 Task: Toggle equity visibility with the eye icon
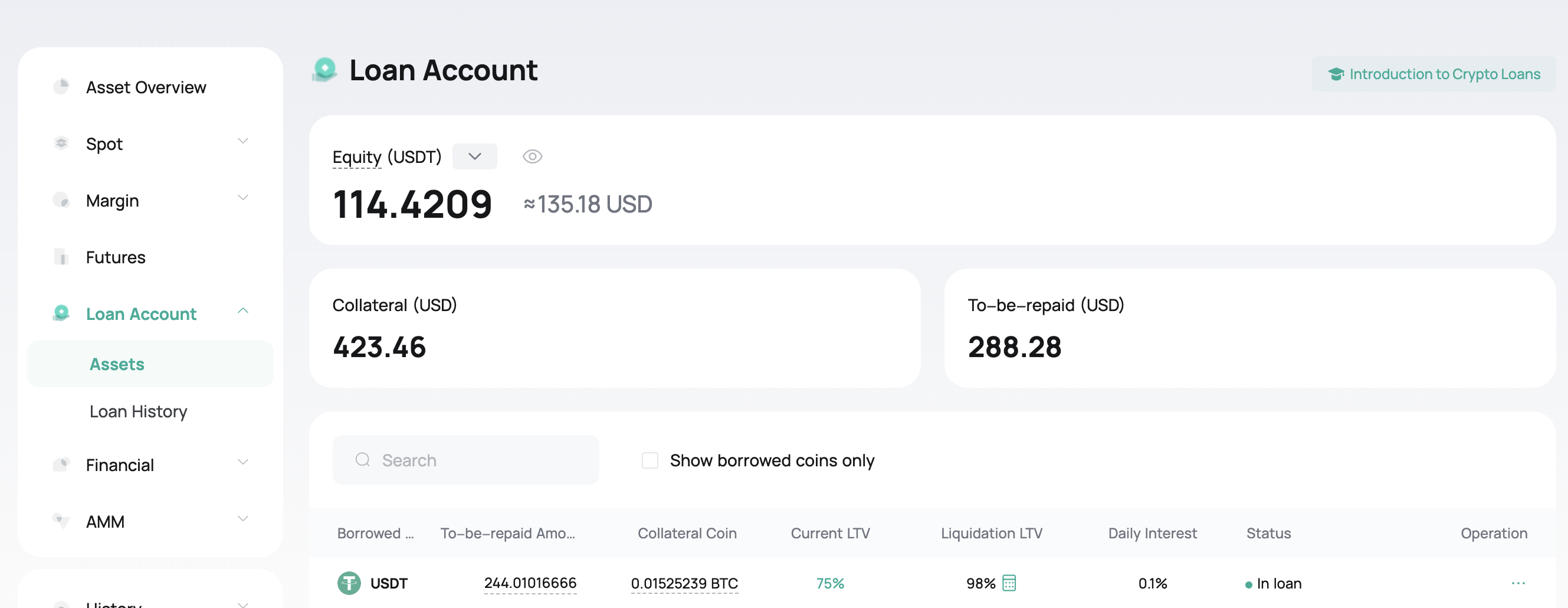click(532, 156)
